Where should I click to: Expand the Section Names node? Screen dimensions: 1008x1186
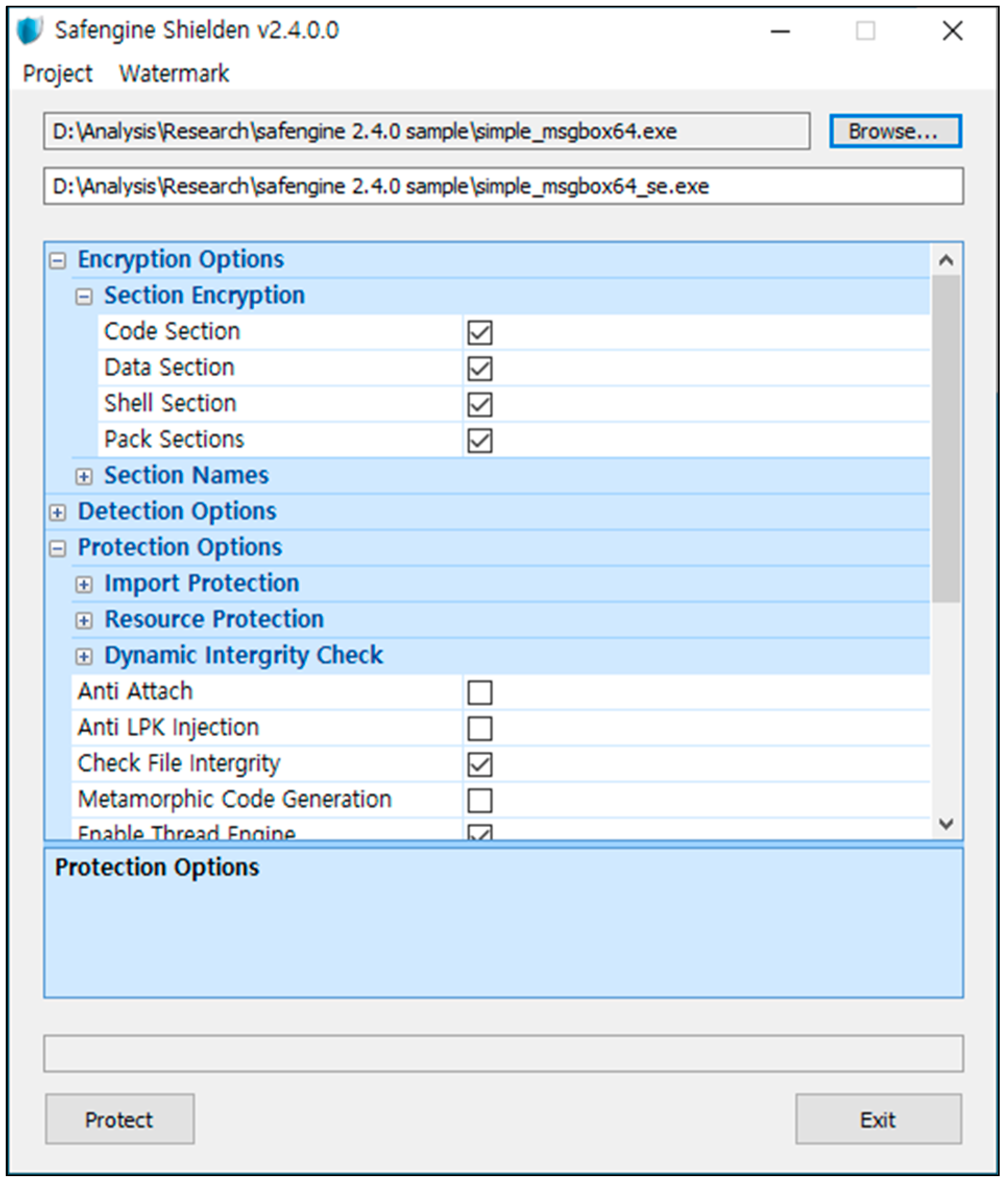pyautogui.click(x=84, y=476)
